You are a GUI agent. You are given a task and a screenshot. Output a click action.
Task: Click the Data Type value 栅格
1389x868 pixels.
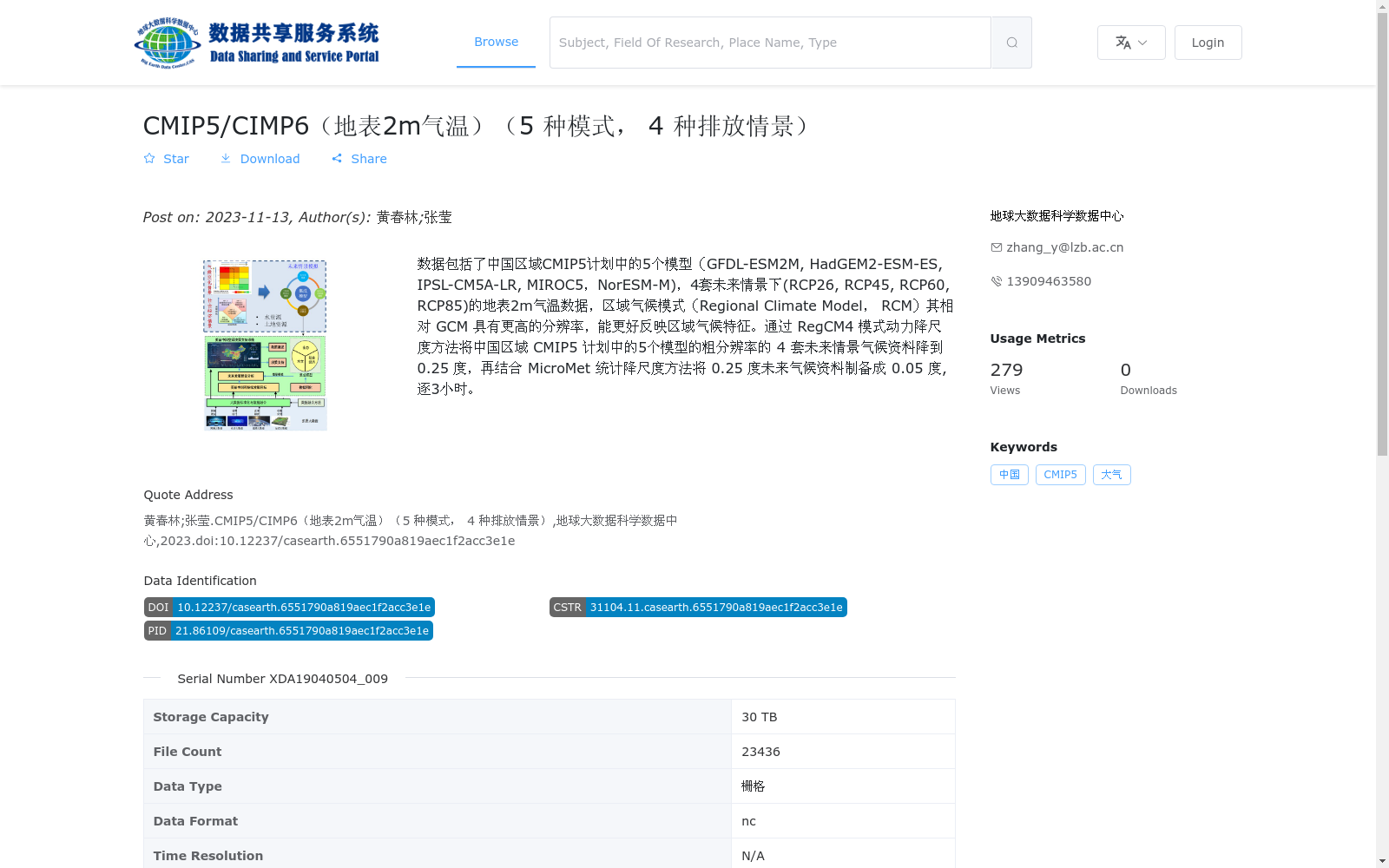pos(753,786)
